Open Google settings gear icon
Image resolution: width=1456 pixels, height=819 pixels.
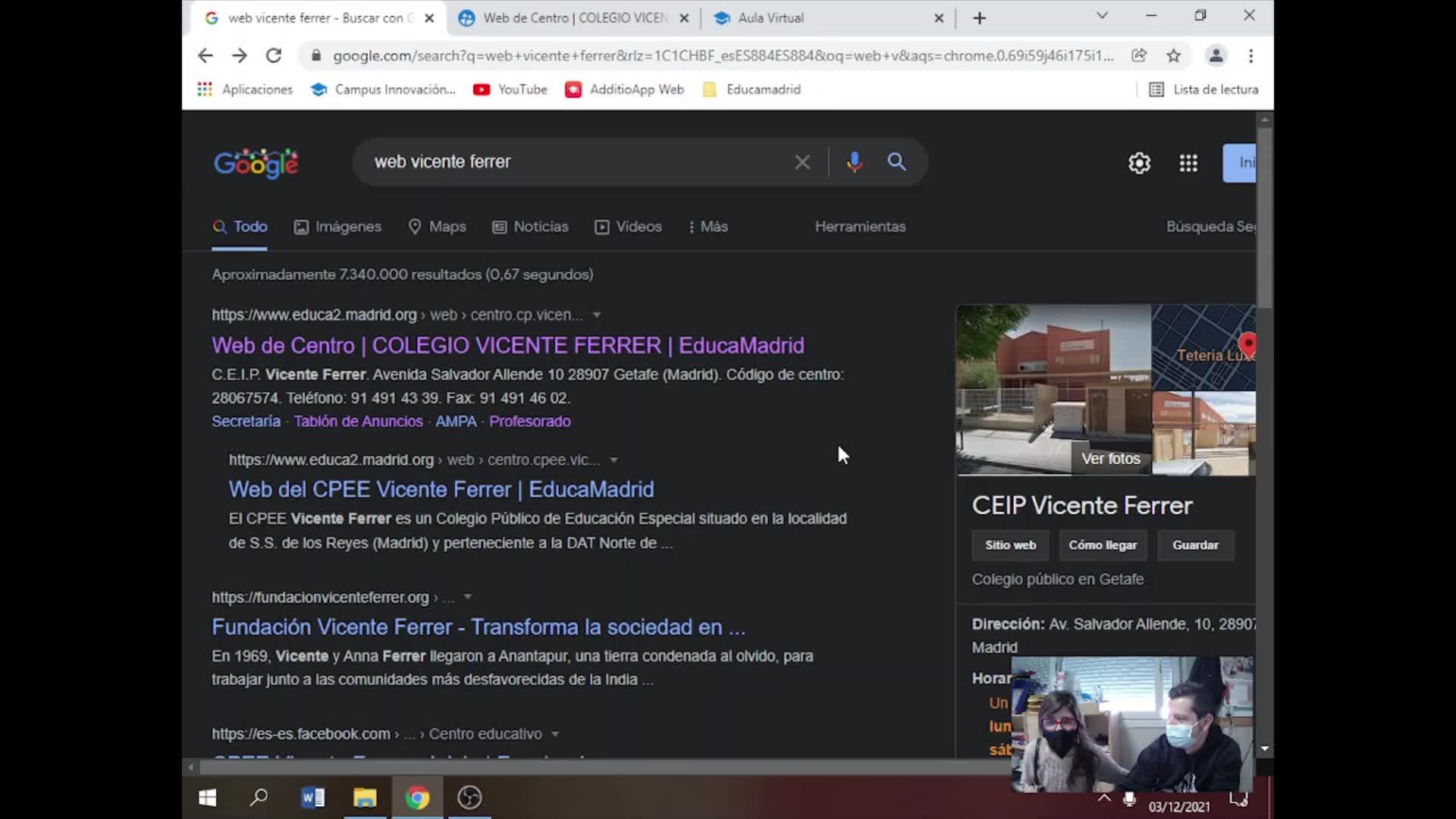(x=1139, y=163)
